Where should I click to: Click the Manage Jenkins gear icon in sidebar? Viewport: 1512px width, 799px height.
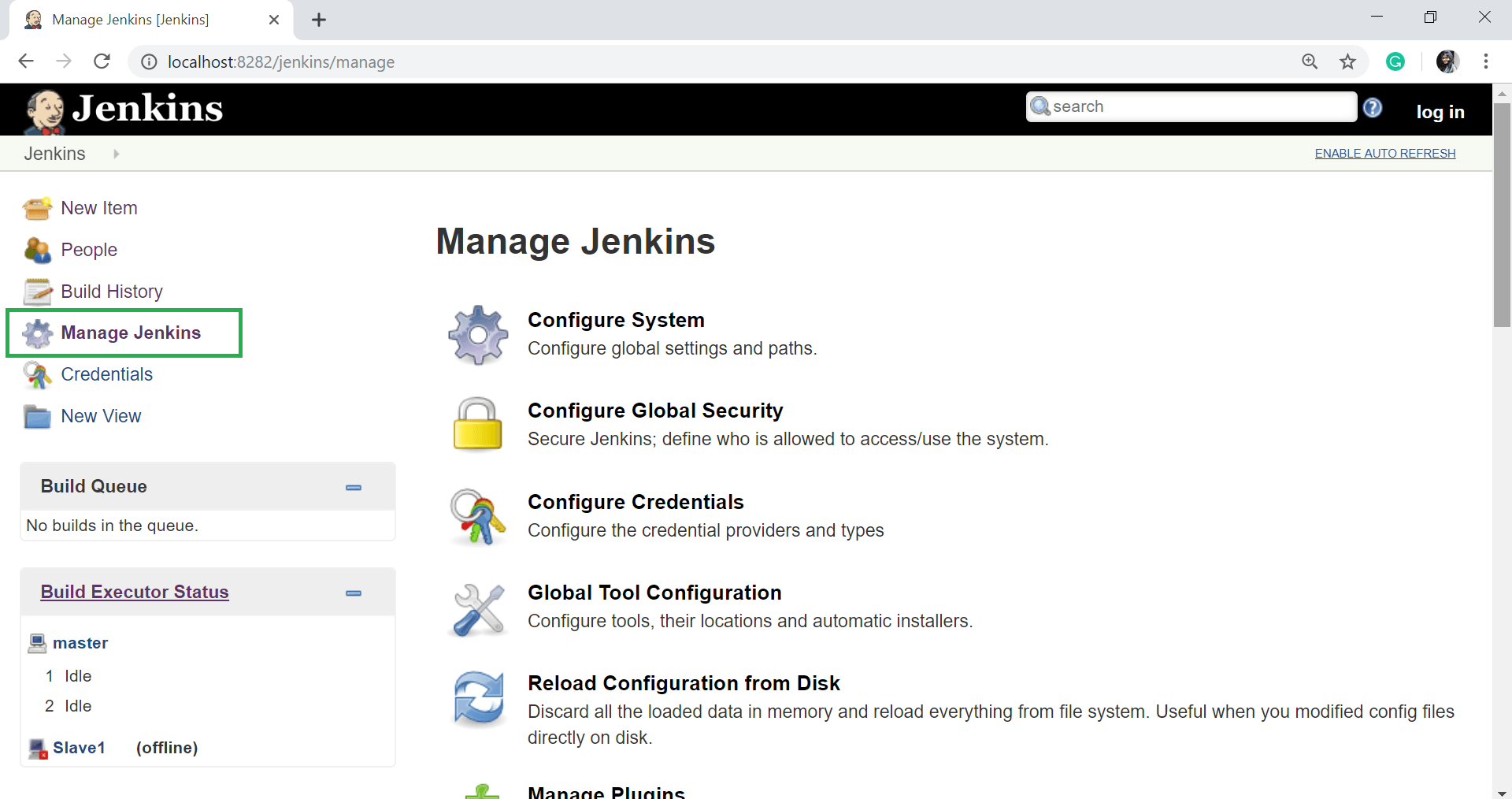click(x=37, y=333)
